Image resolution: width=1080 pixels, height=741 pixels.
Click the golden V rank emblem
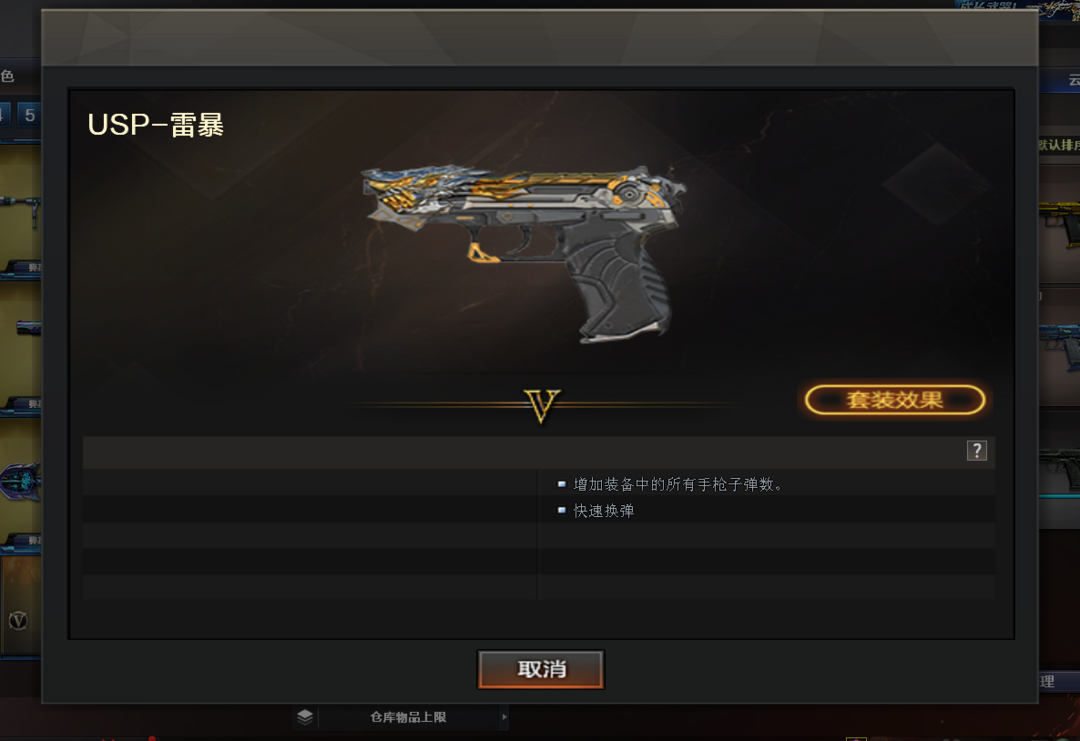(x=541, y=405)
